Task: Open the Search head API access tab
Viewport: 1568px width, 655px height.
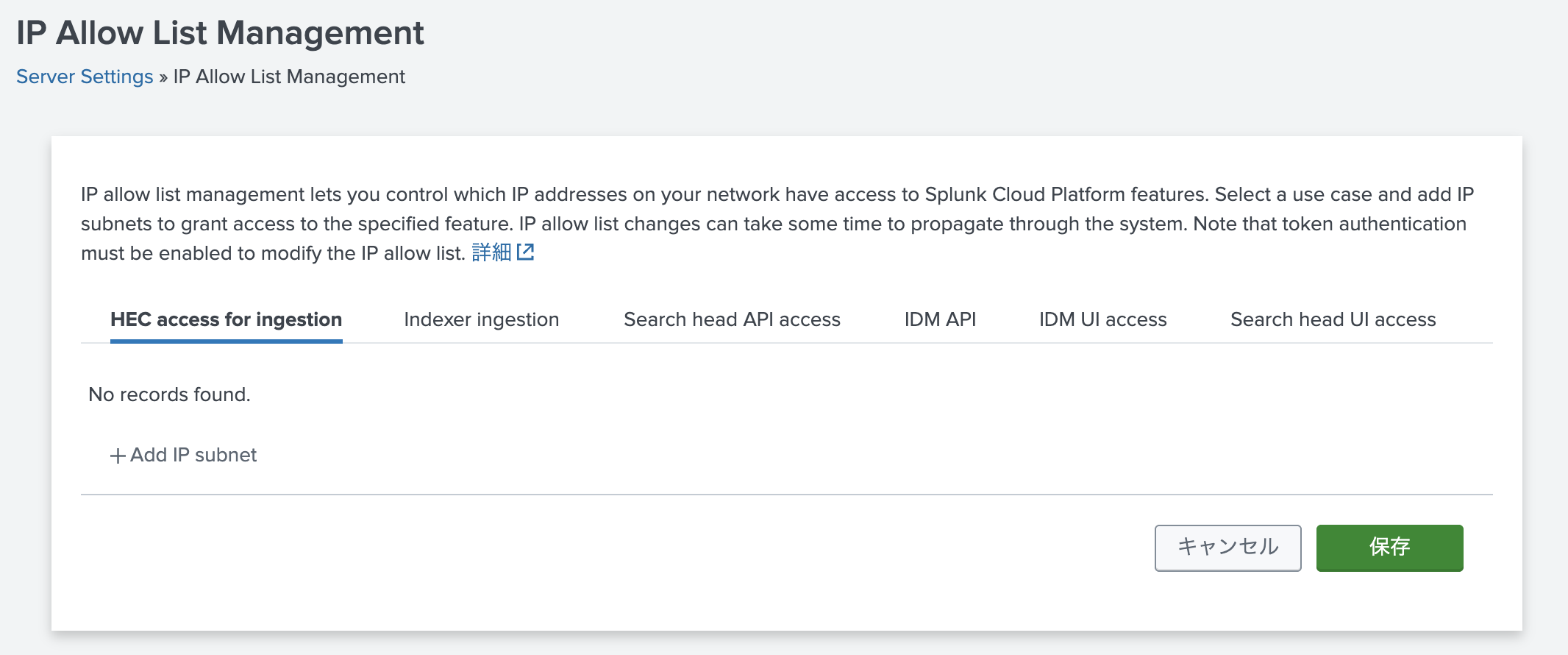Action: [x=732, y=319]
